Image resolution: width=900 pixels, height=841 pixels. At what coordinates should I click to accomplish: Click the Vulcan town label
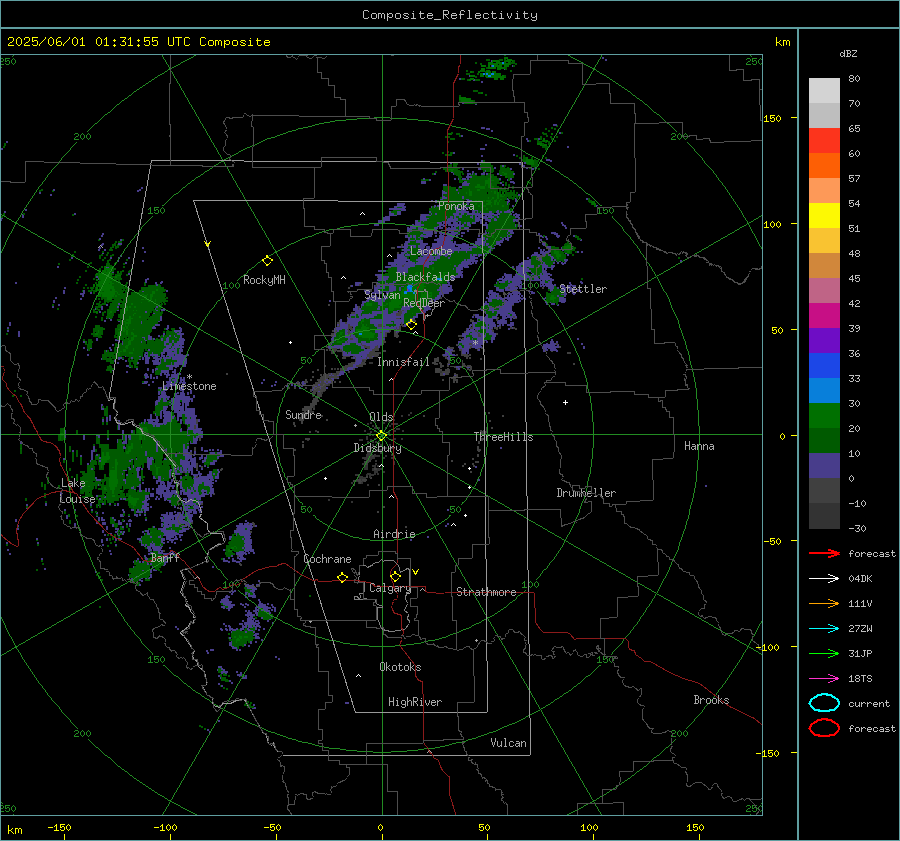508,743
